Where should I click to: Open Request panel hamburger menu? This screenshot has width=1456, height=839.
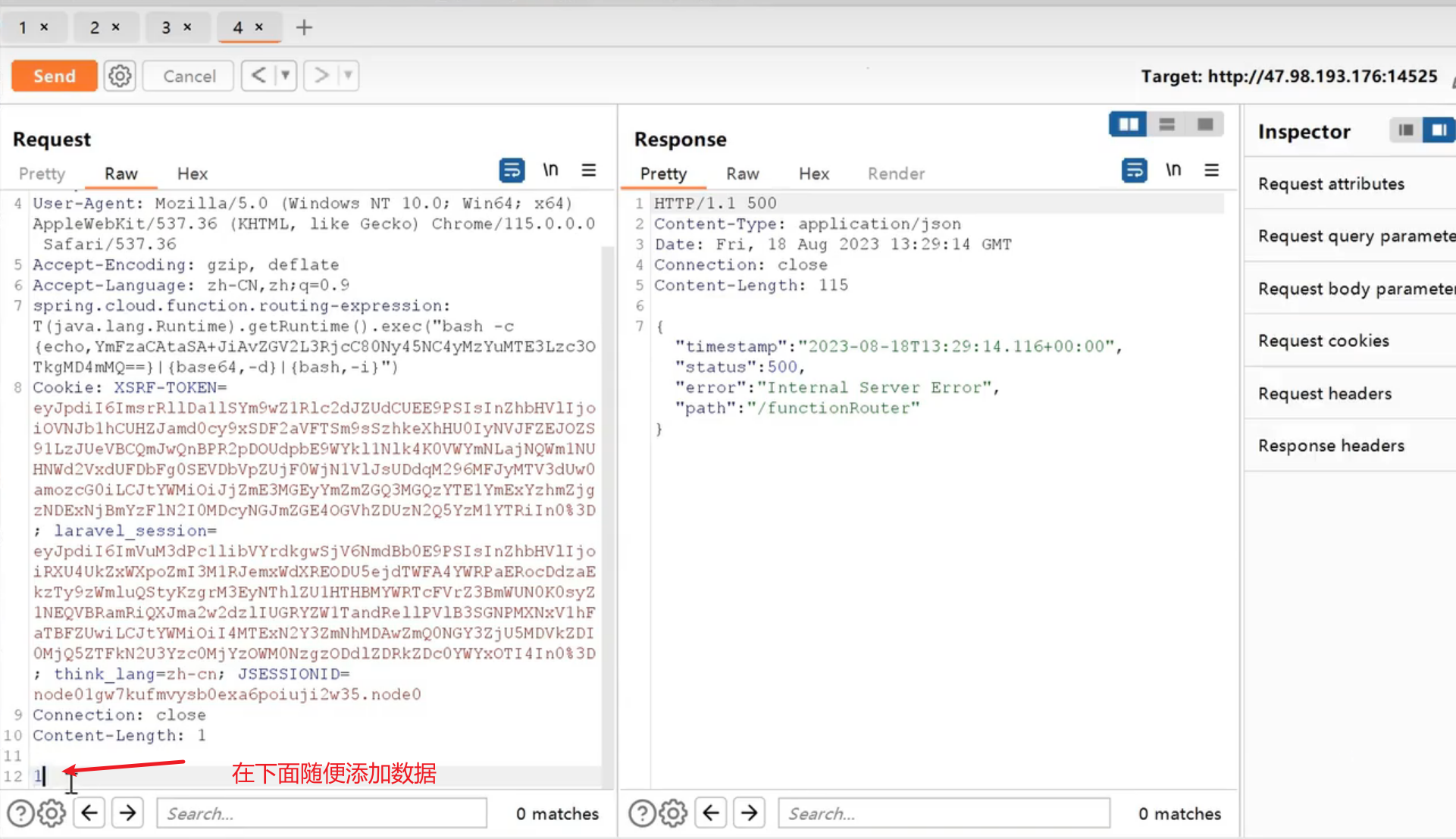click(x=589, y=171)
